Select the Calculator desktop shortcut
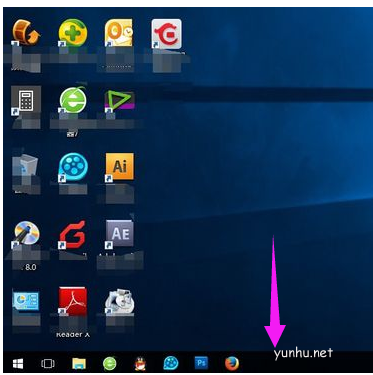Image resolution: width=373 pixels, height=375 pixels. (26, 101)
